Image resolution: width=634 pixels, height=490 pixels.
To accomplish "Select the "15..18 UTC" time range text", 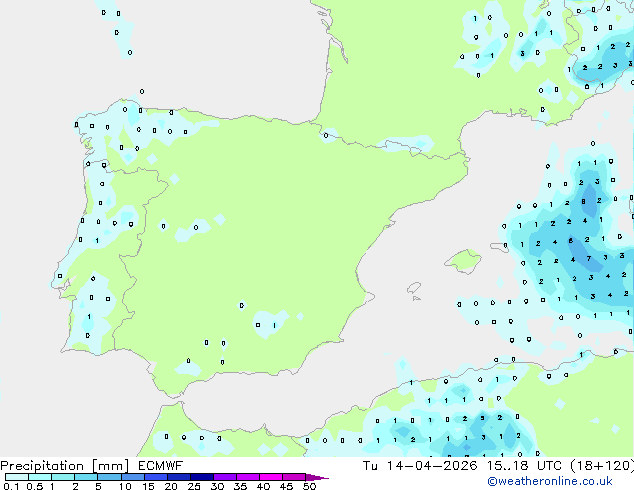I will click(524, 466).
